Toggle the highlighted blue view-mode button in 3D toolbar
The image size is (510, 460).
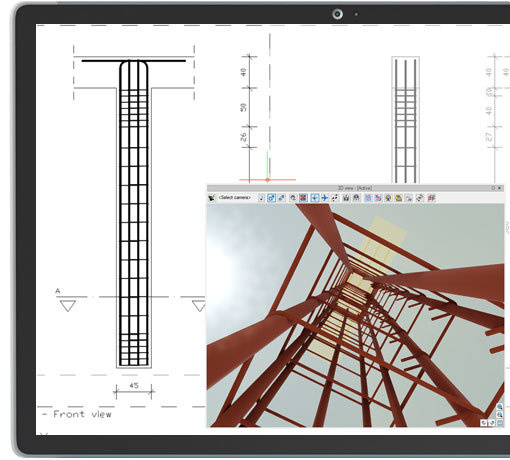[272, 198]
